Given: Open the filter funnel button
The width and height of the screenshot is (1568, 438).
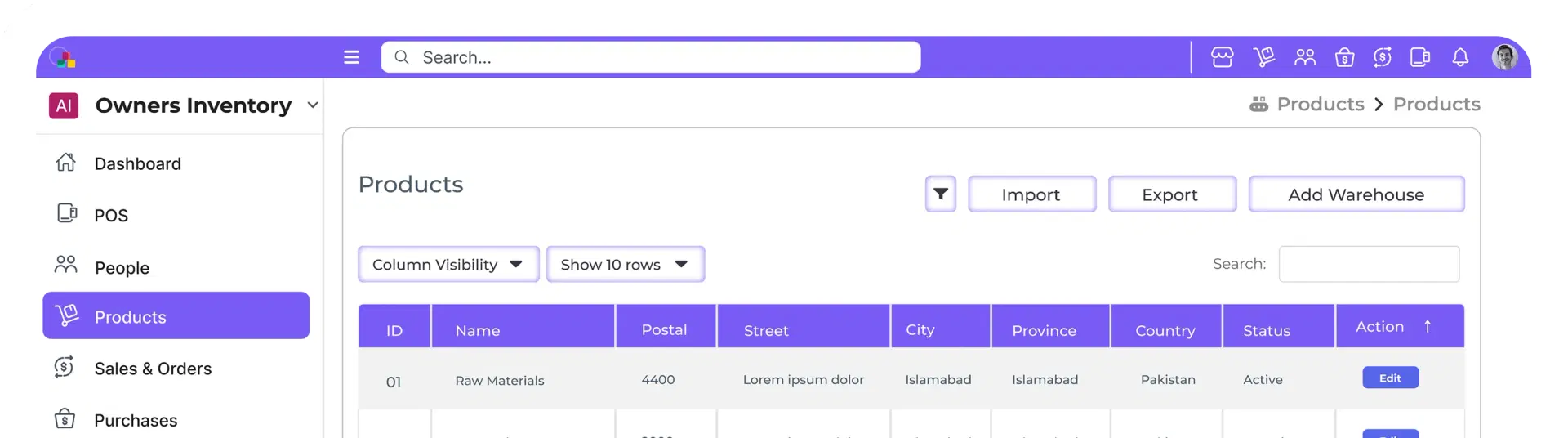Looking at the screenshot, I should (x=941, y=194).
